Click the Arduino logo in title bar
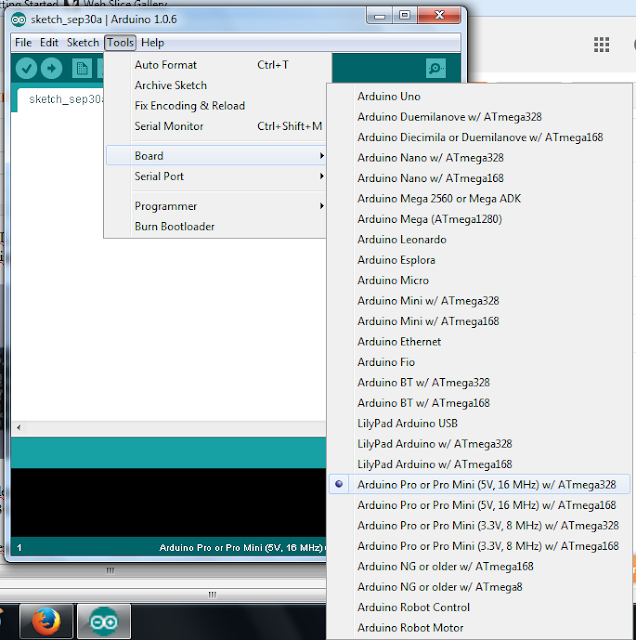 coord(19,18)
